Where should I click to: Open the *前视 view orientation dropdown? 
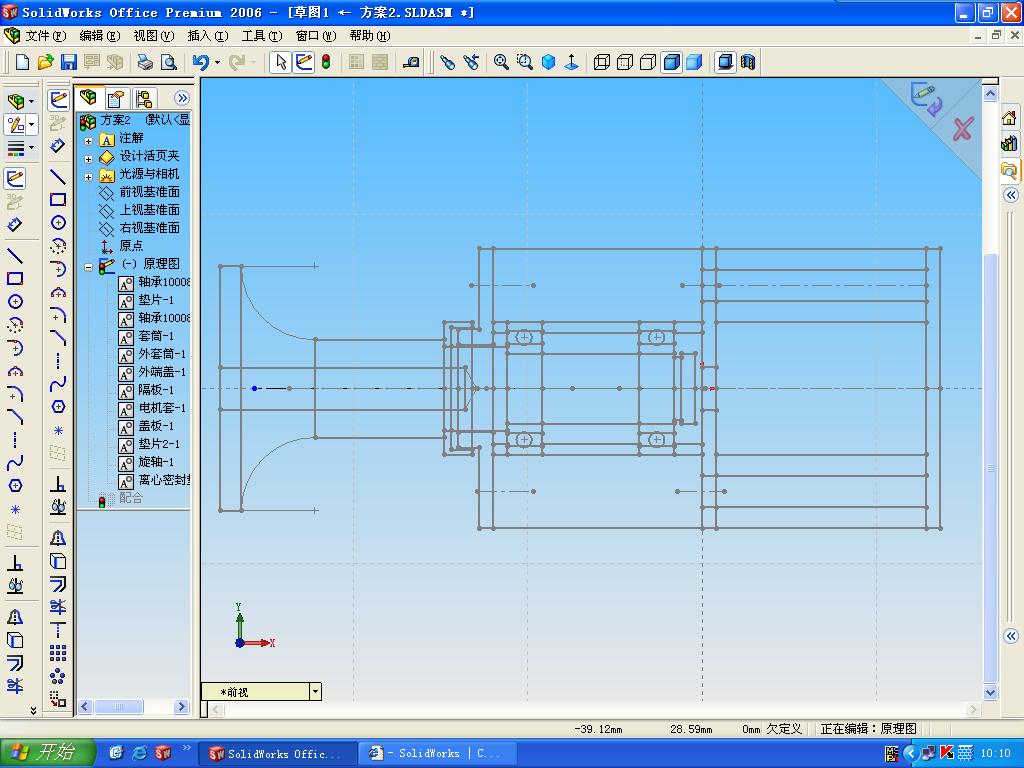pos(315,692)
